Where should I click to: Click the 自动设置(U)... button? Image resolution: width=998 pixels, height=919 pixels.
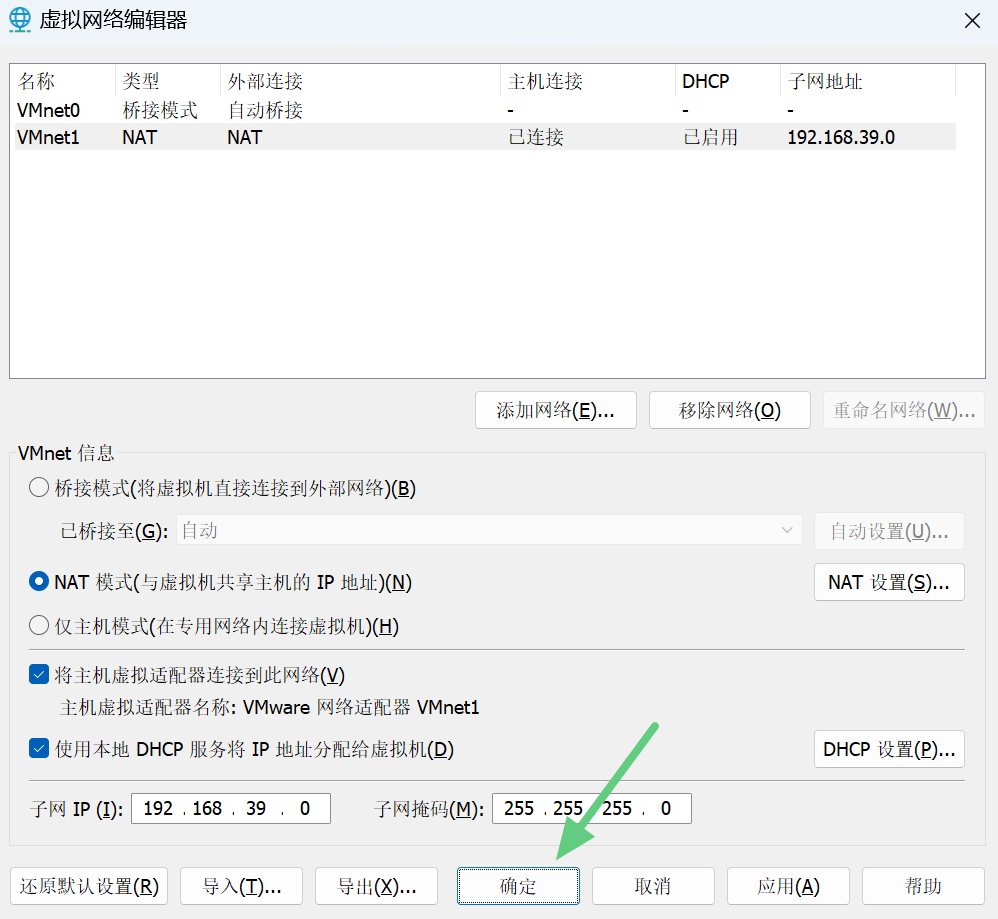point(889,531)
